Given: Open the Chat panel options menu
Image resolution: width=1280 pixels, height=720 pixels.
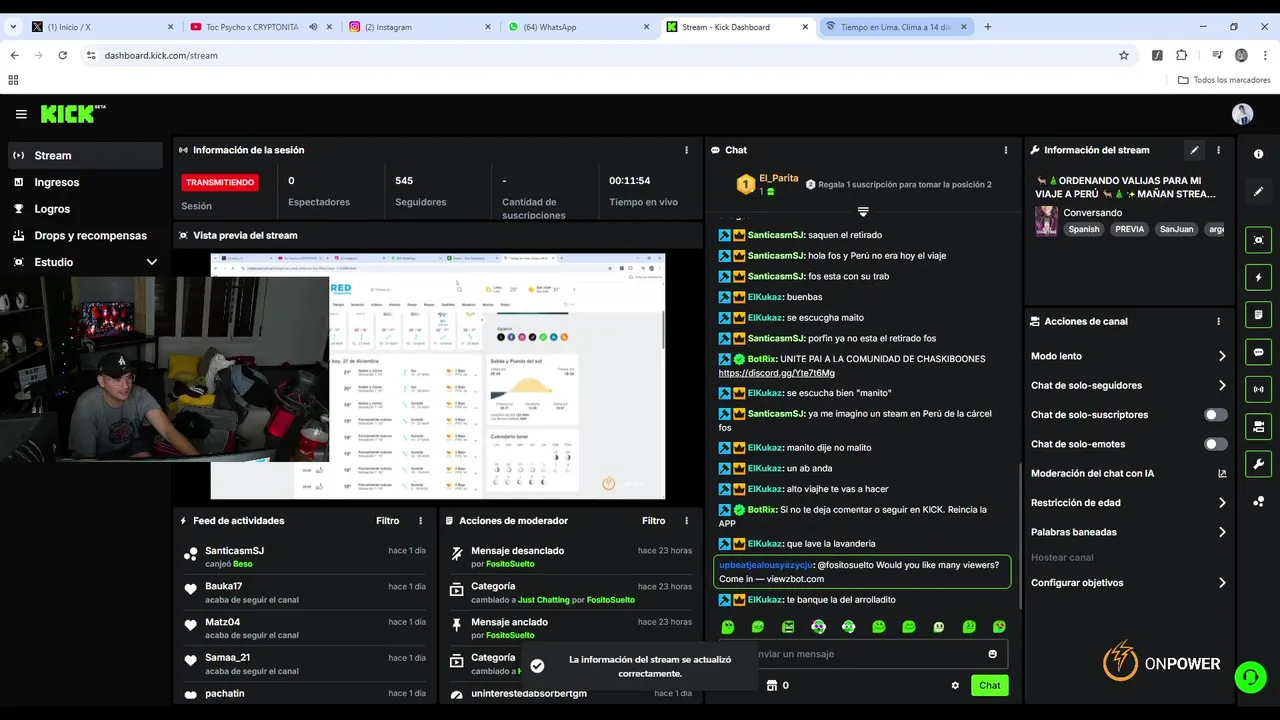Looking at the screenshot, I should [x=1006, y=150].
